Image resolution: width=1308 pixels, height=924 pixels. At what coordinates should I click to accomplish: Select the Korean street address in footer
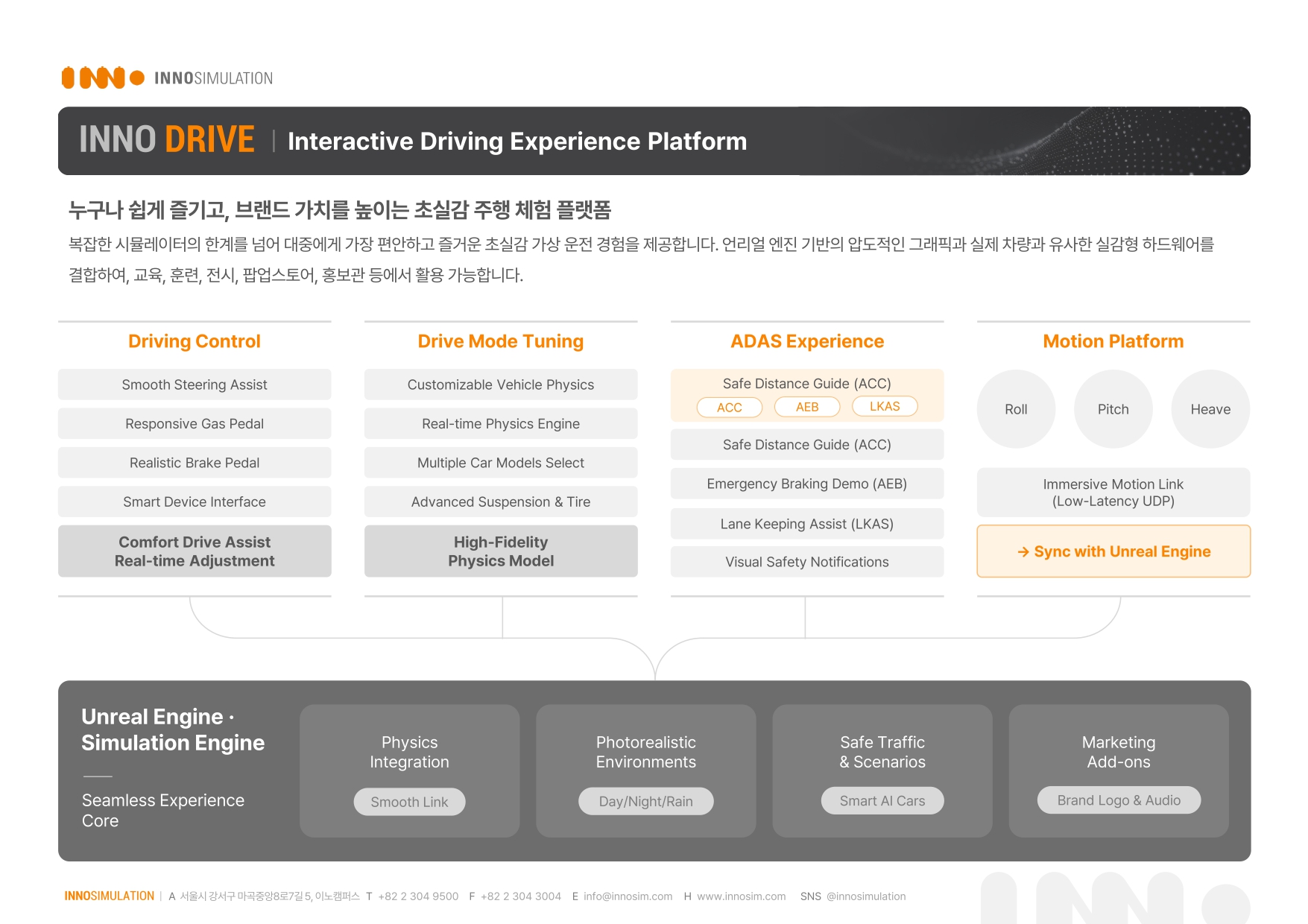pos(270,896)
